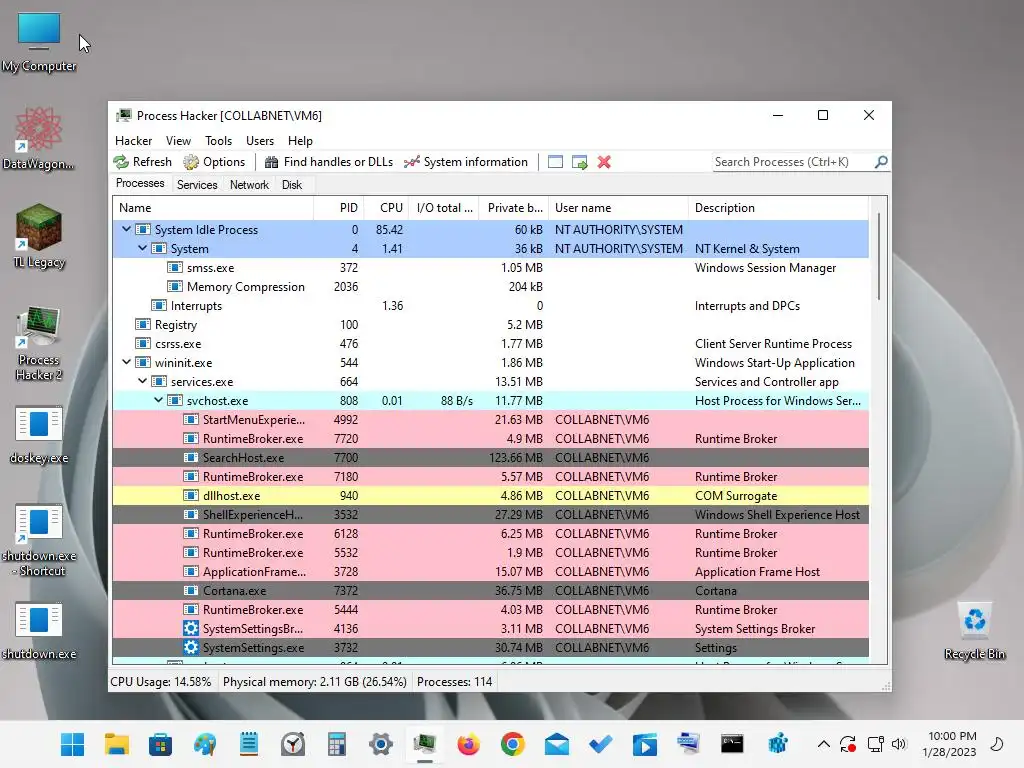Click the Refresh toolbar button

(x=142, y=162)
